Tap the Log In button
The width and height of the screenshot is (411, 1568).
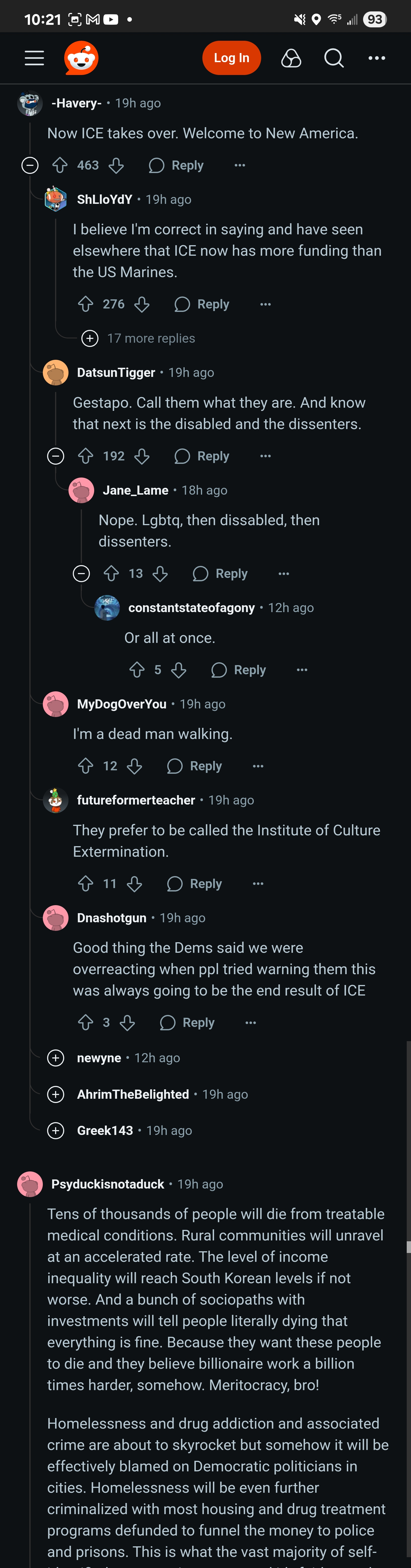click(x=232, y=58)
